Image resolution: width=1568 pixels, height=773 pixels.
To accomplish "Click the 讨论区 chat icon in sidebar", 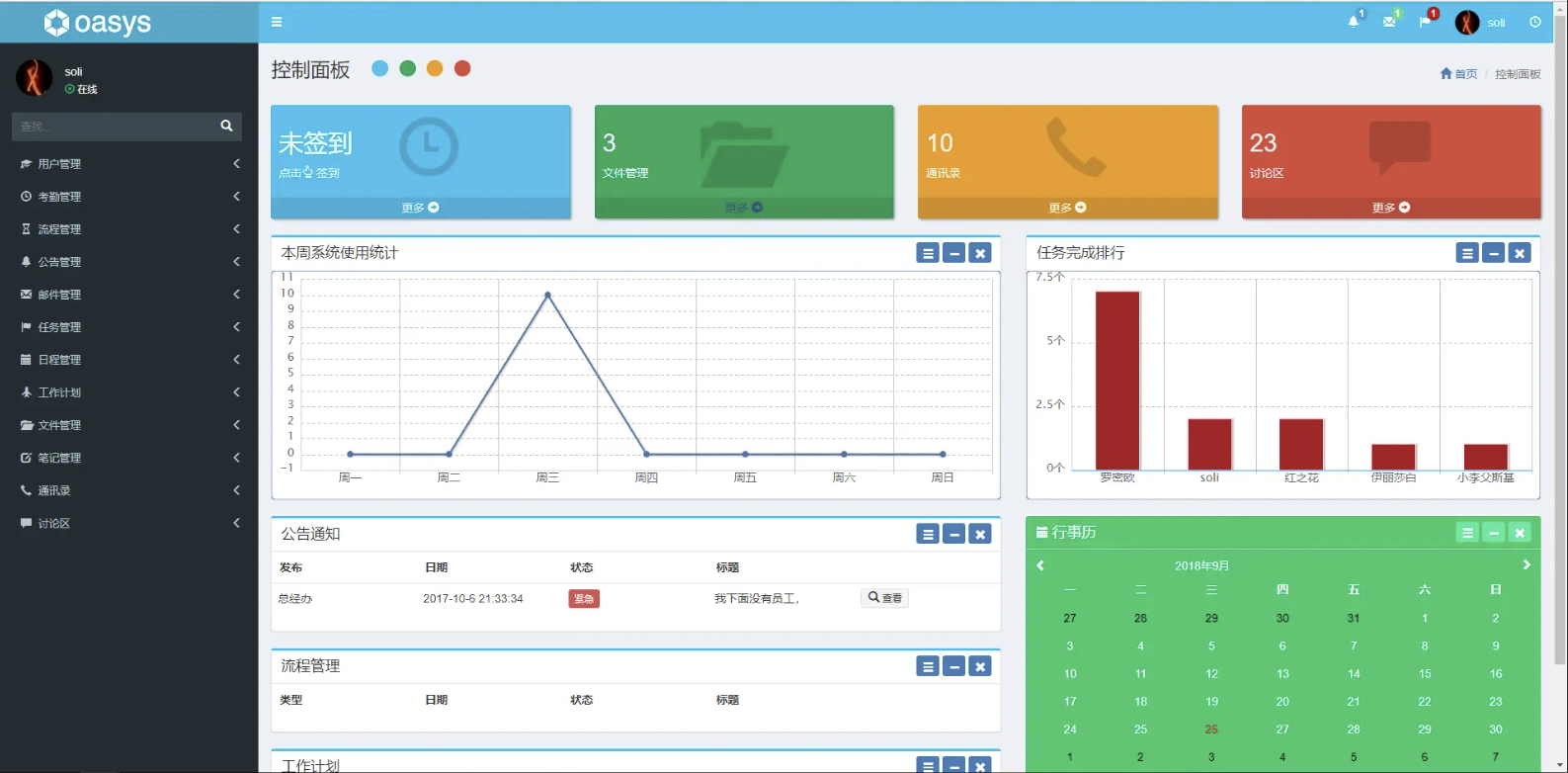I will (x=26, y=523).
